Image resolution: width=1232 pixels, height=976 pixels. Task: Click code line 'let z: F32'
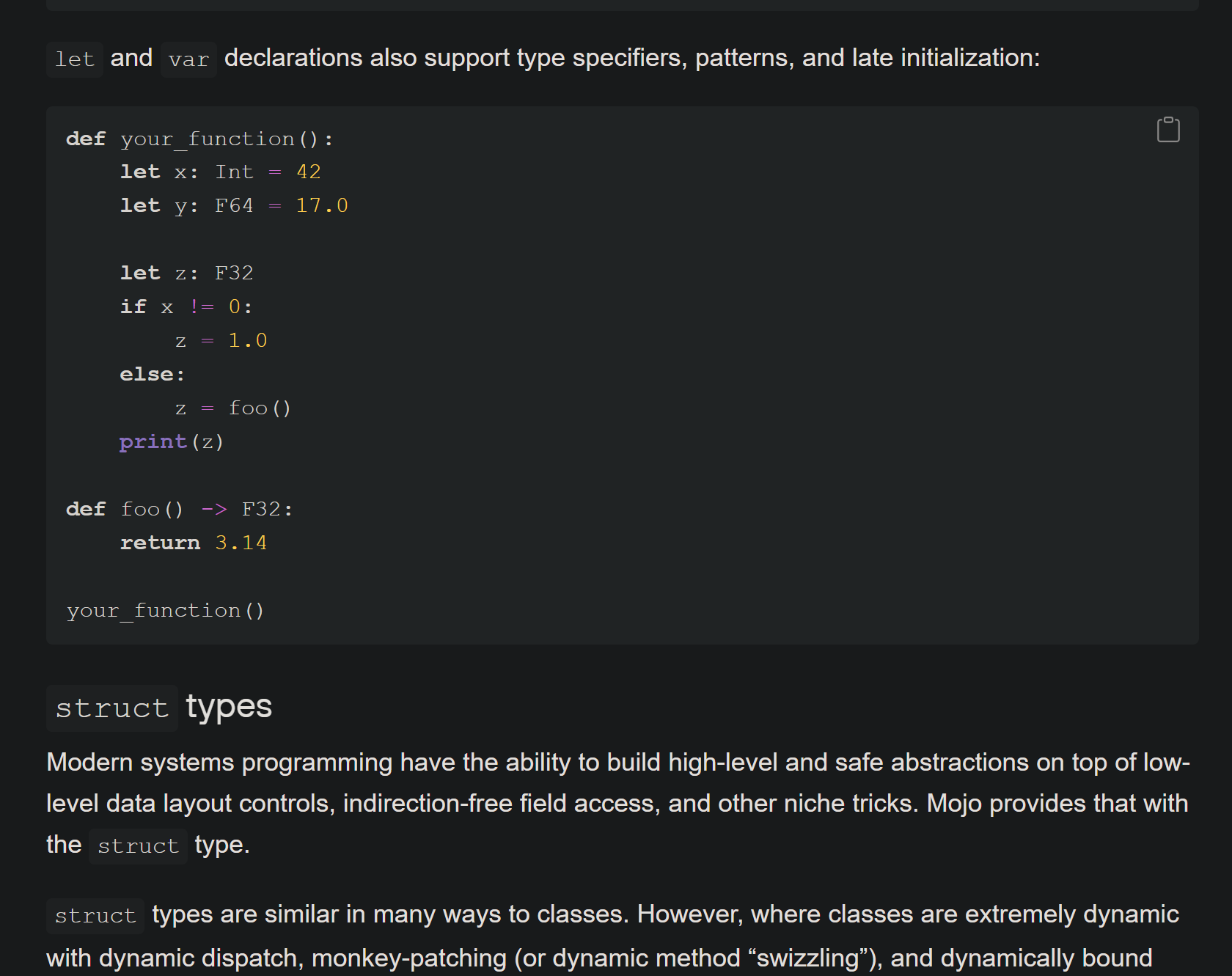pyautogui.click(x=186, y=273)
